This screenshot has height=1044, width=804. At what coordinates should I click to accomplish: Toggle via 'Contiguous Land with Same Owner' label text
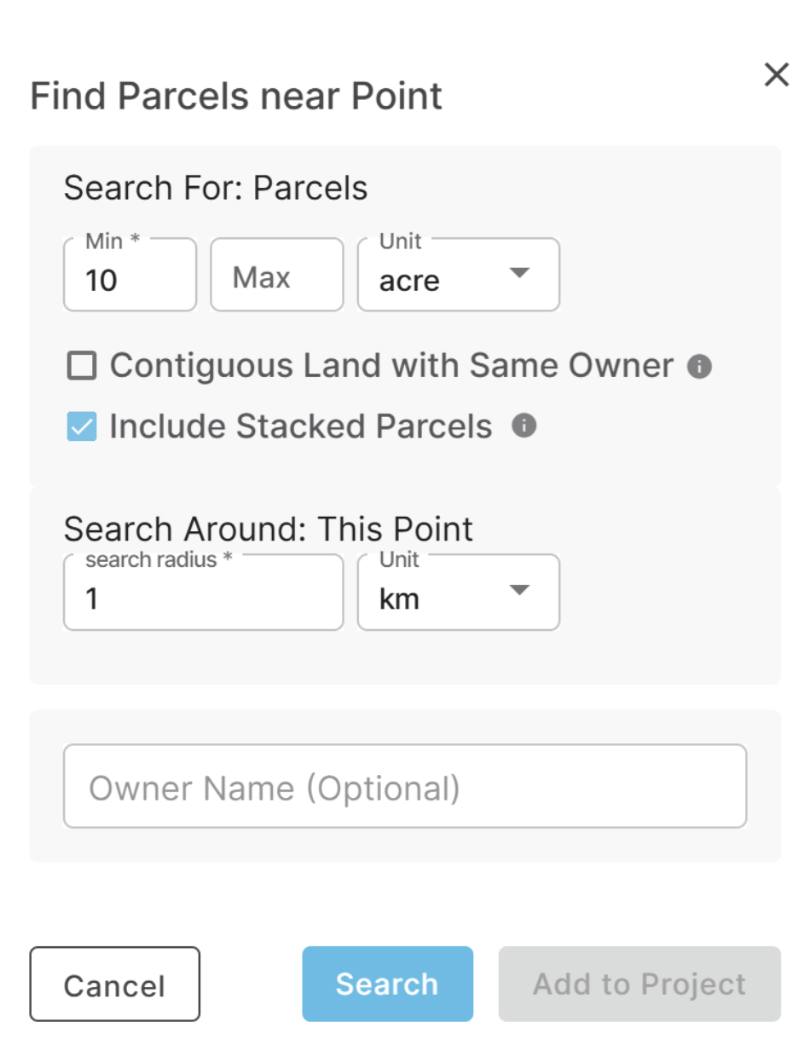pos(392,366)
